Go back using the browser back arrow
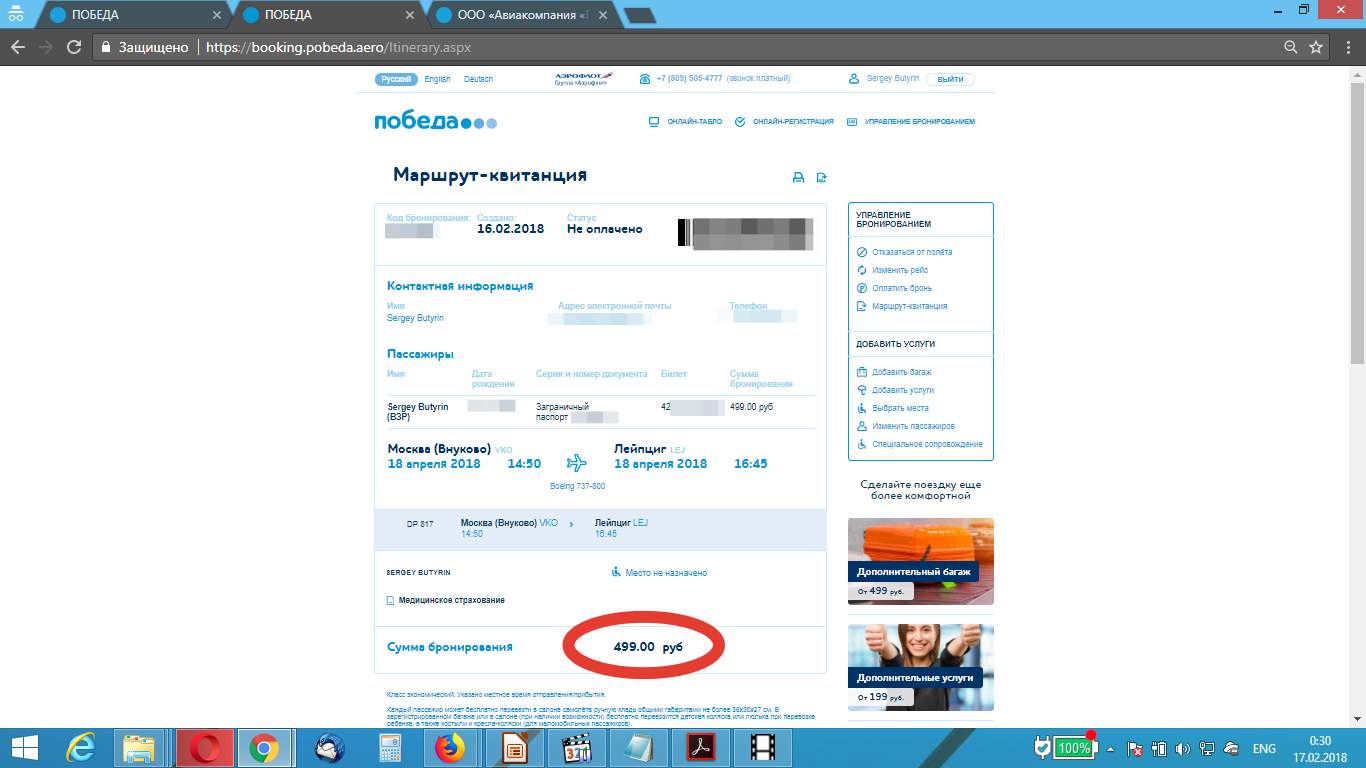This screenshot has width=1366, height=768. point(18,47)
